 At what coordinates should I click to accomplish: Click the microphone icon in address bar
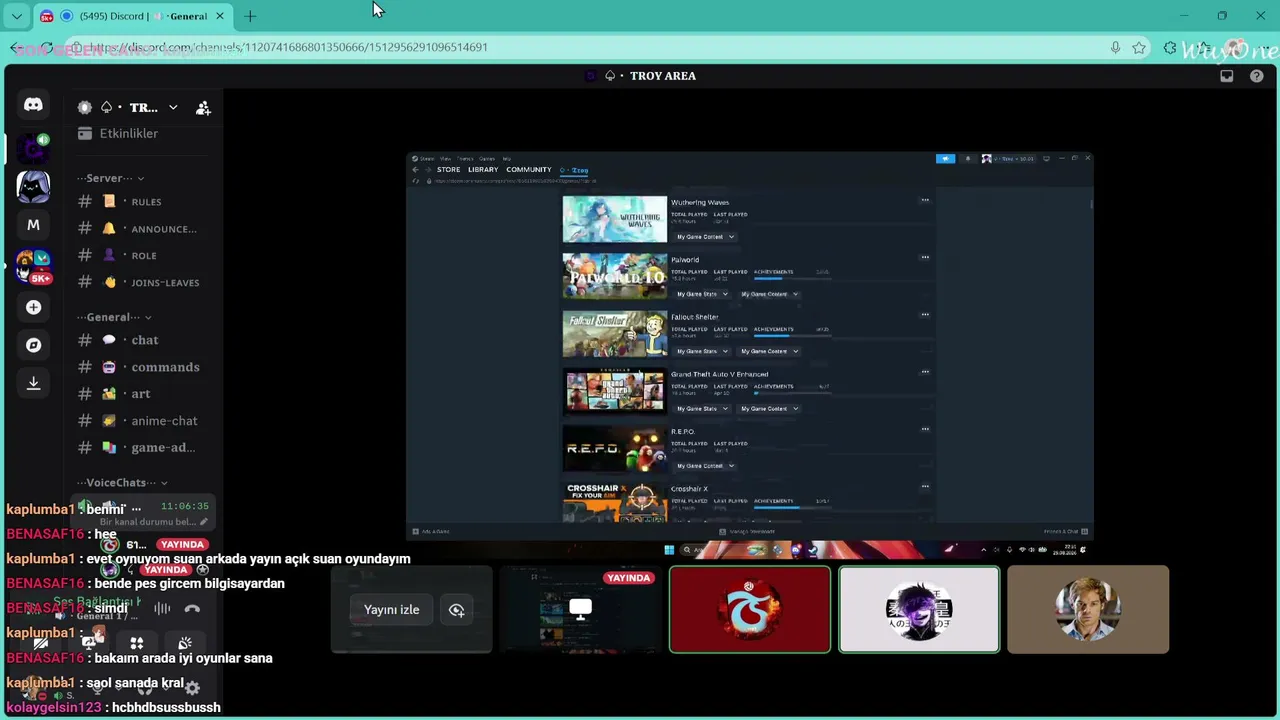tap(1115, 47)
